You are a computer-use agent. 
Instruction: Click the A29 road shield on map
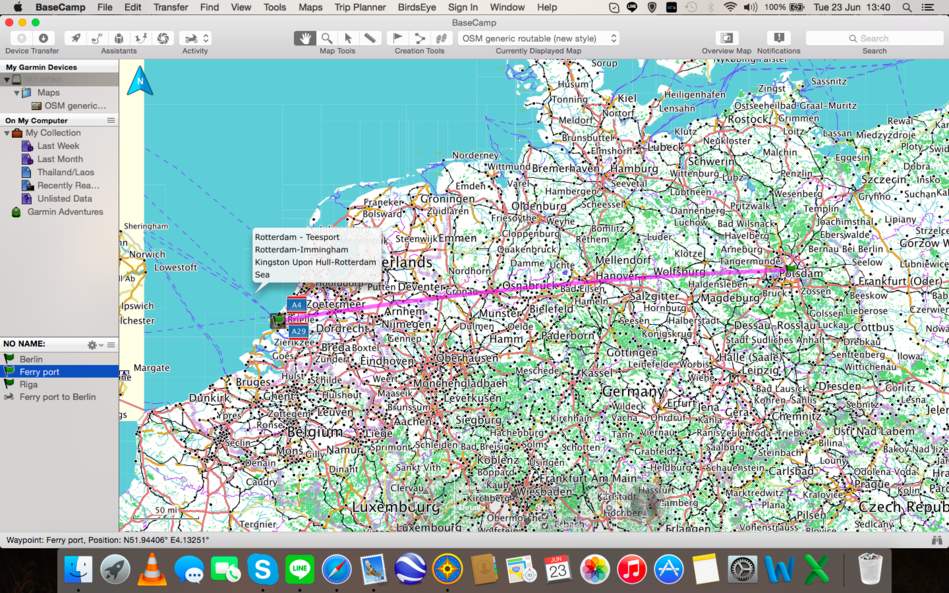[x=298, y=332]
